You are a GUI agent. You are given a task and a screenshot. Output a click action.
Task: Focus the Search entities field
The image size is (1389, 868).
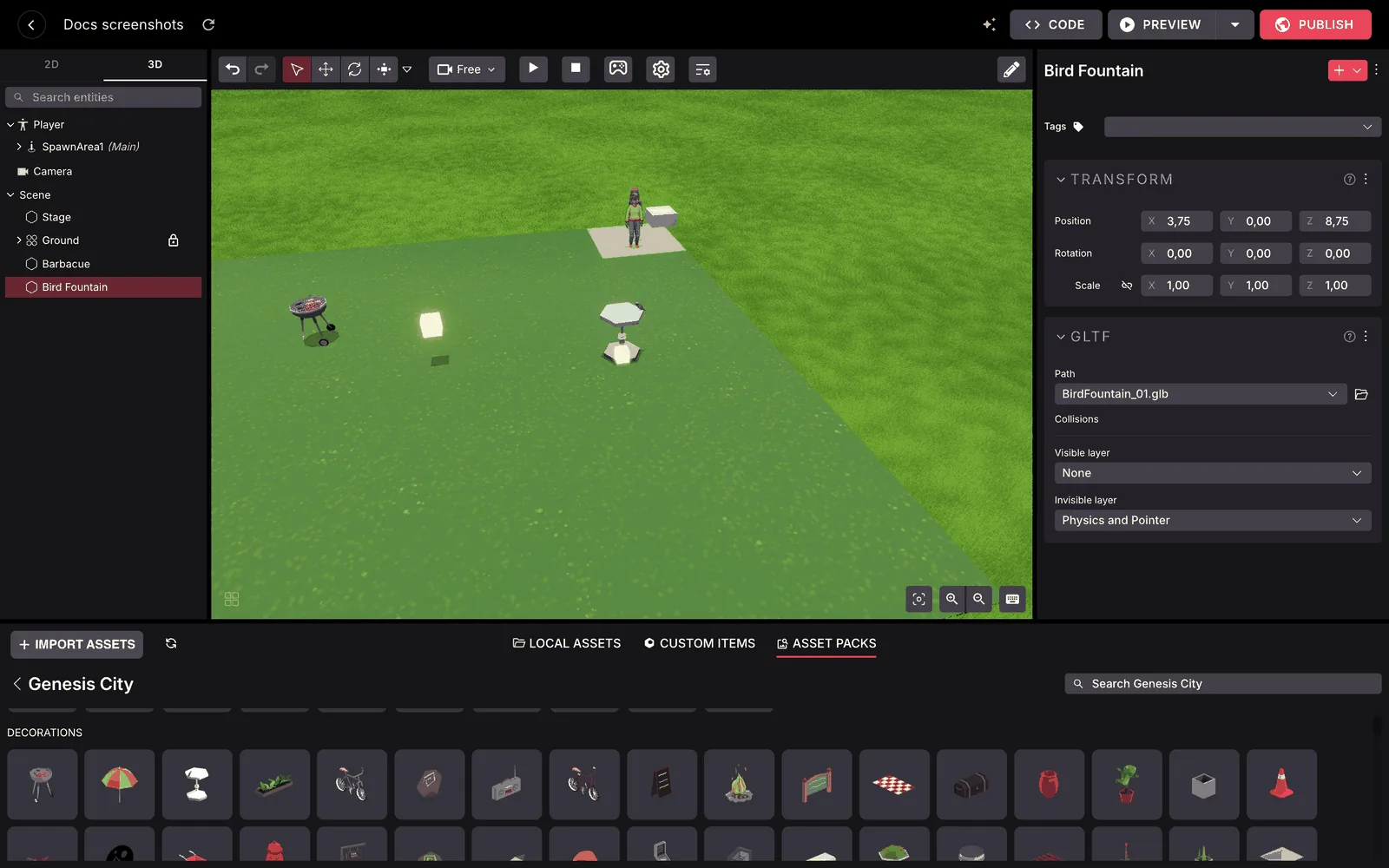(103, 97)
